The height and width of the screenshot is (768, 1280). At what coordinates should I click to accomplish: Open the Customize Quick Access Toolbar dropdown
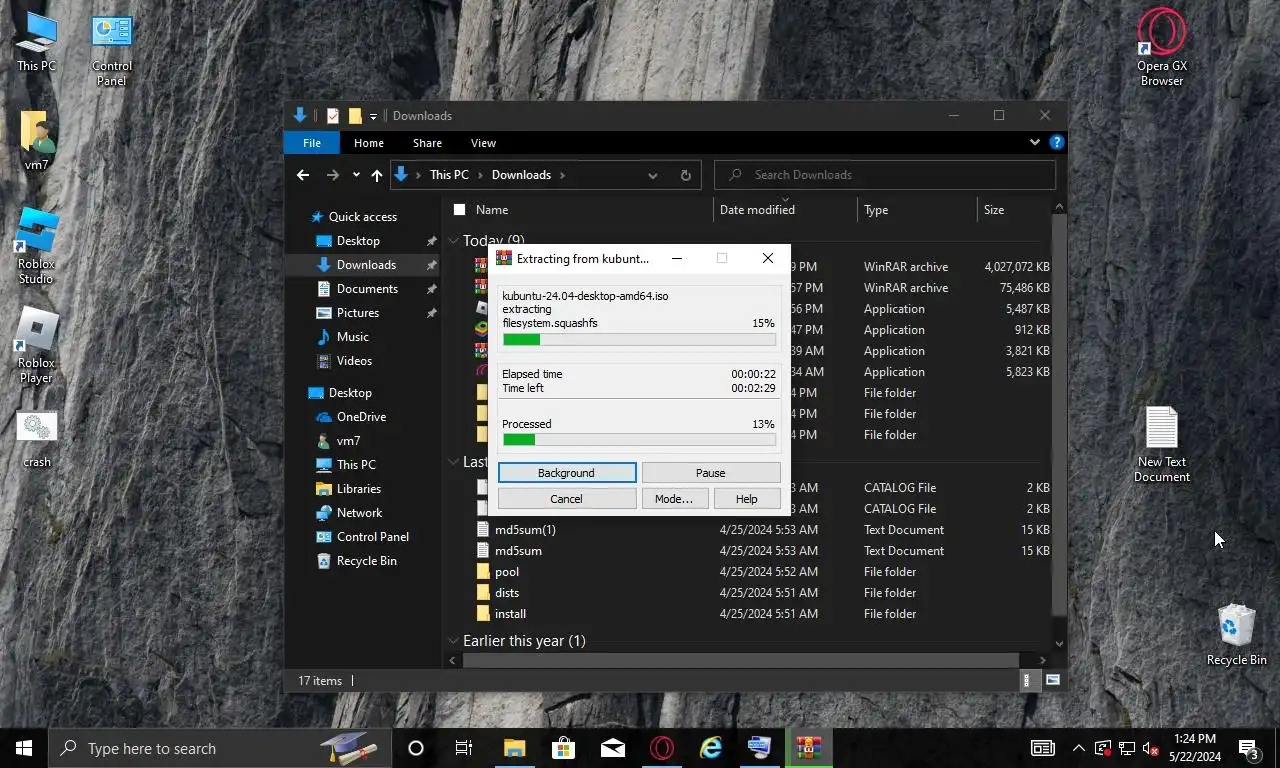click(x=373, y=116)
